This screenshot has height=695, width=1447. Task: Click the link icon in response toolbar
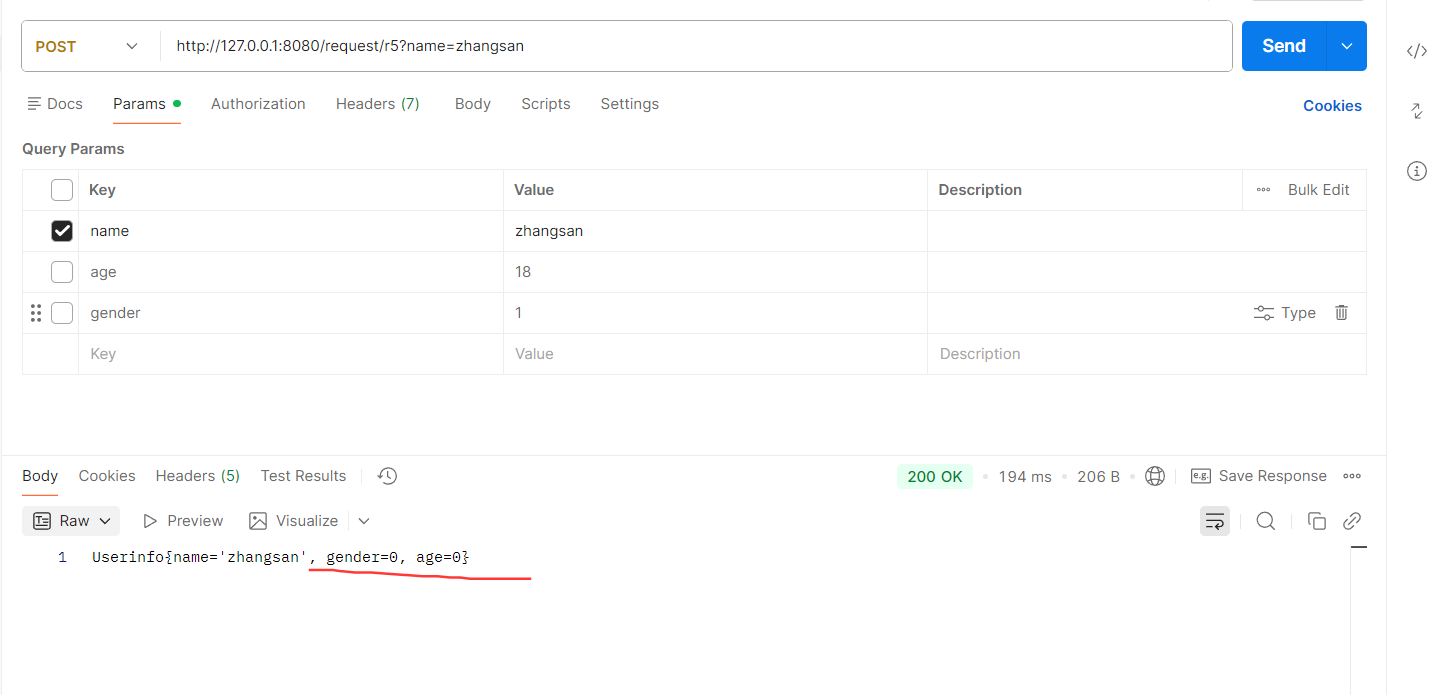1352,521
